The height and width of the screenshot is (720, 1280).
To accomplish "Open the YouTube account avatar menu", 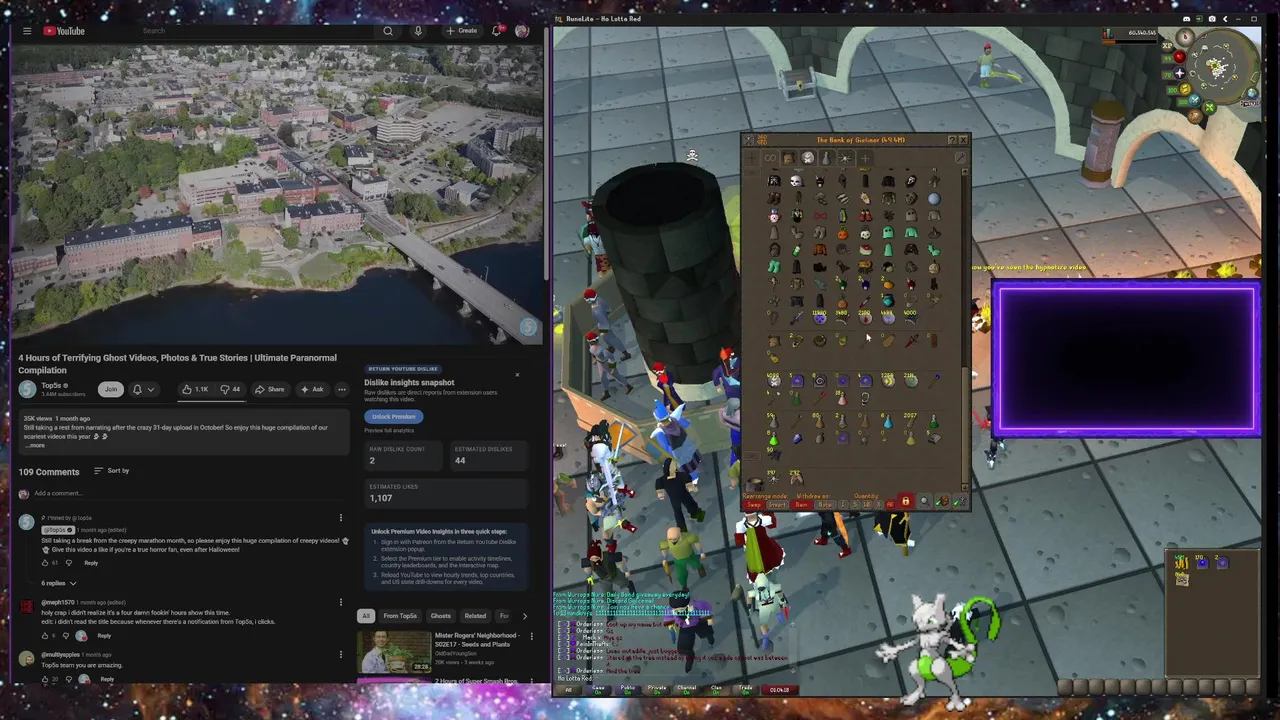I will point(522,31).
